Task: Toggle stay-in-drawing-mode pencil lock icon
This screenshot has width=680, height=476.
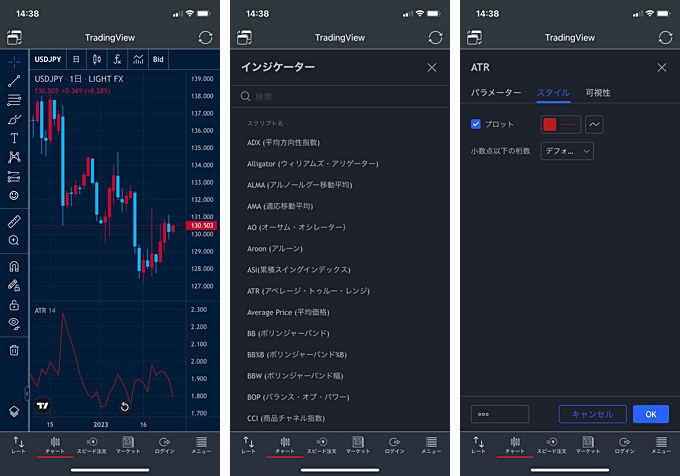Action: click(x=14, y=285)
